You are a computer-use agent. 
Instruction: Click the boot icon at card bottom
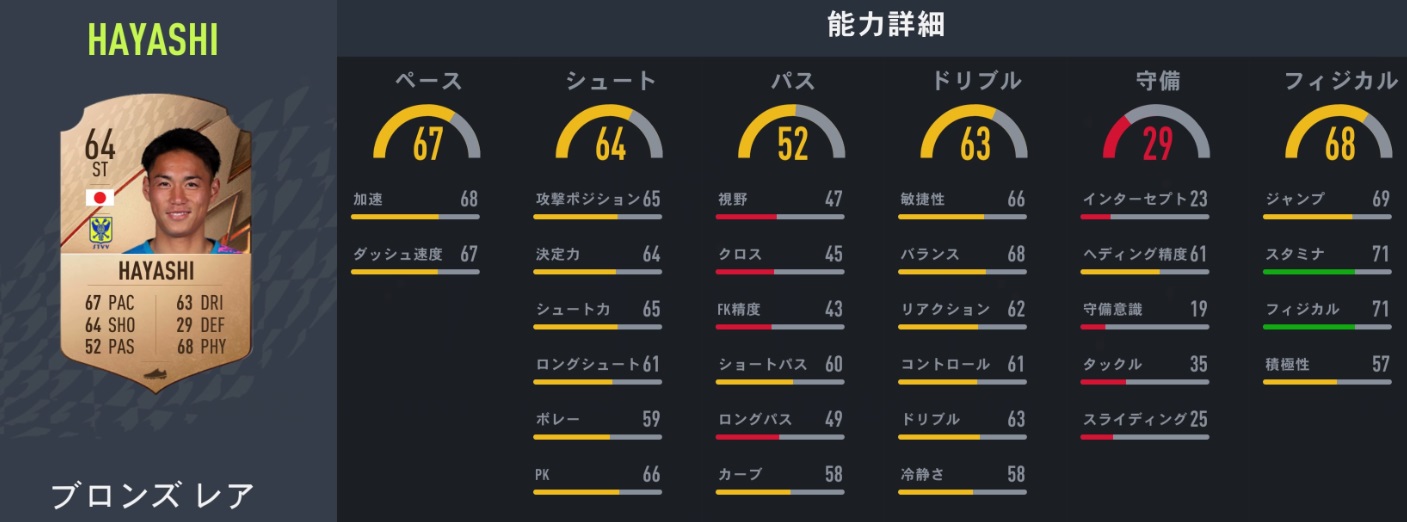tap(153, 376)
